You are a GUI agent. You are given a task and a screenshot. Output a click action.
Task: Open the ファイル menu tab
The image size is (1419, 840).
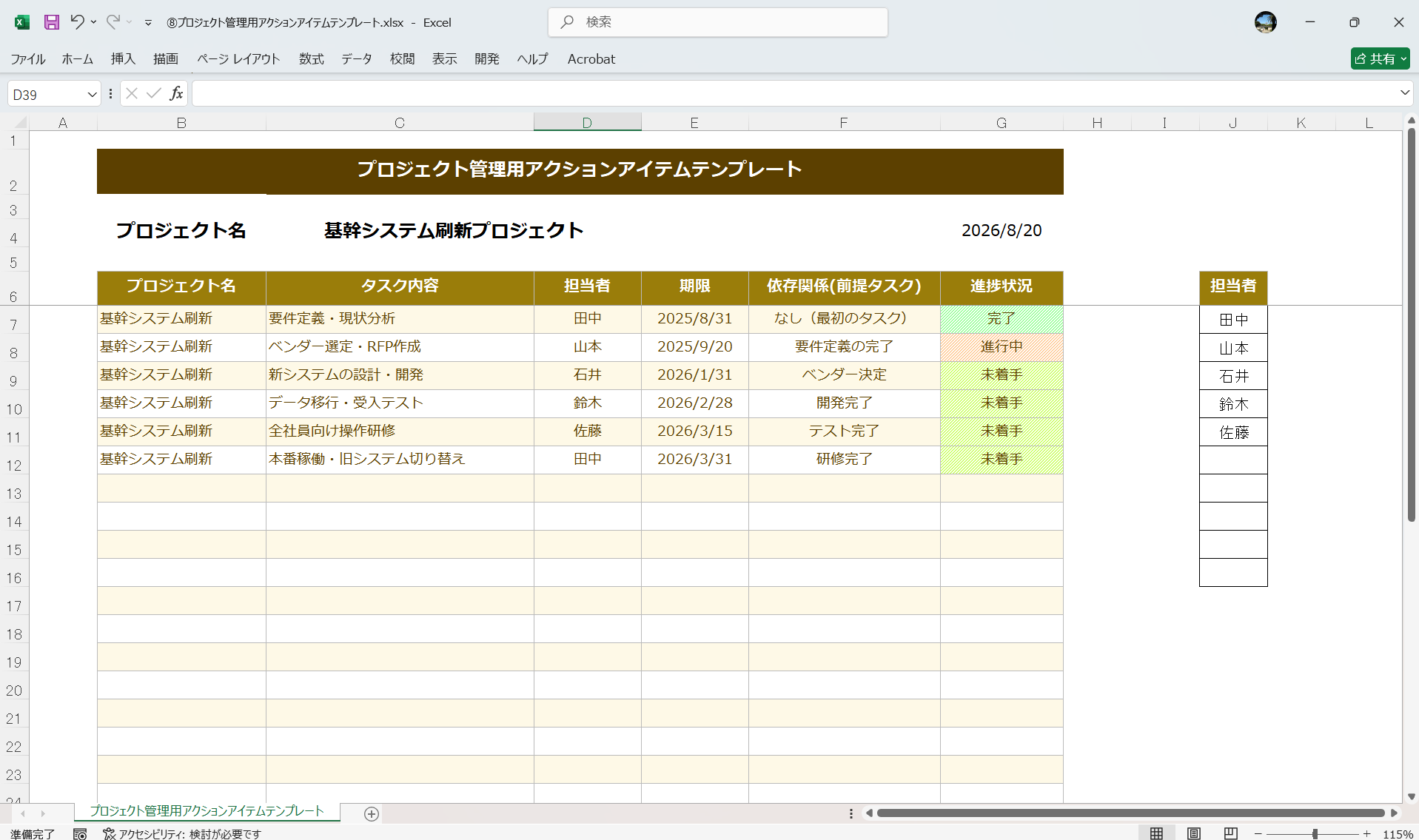click(28, 59)
